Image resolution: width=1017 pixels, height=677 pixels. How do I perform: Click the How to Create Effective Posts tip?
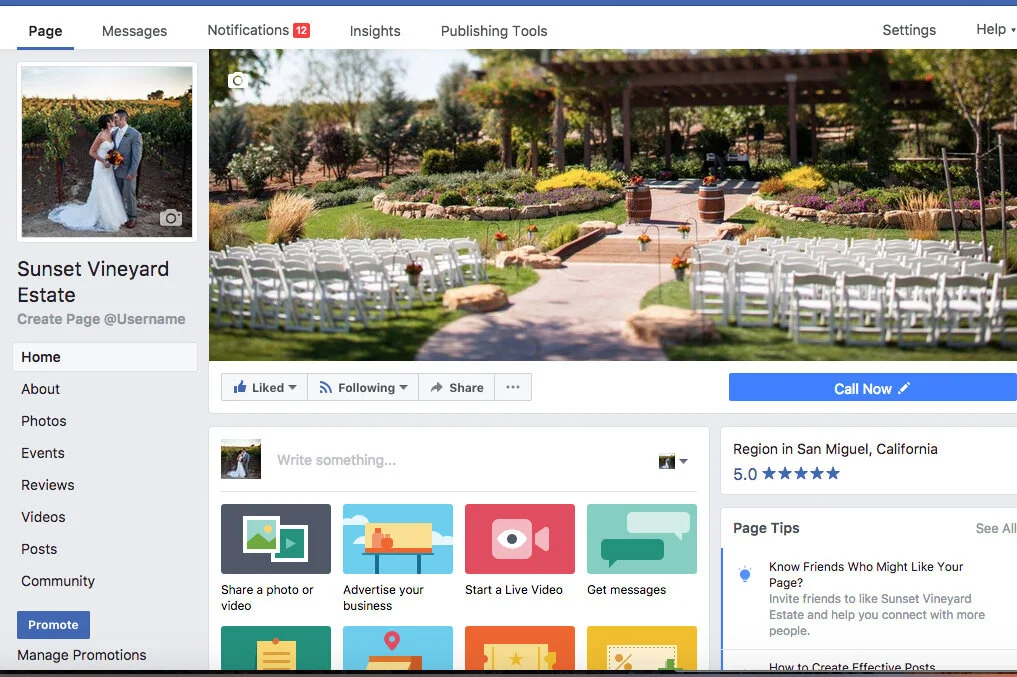point(852,666)
